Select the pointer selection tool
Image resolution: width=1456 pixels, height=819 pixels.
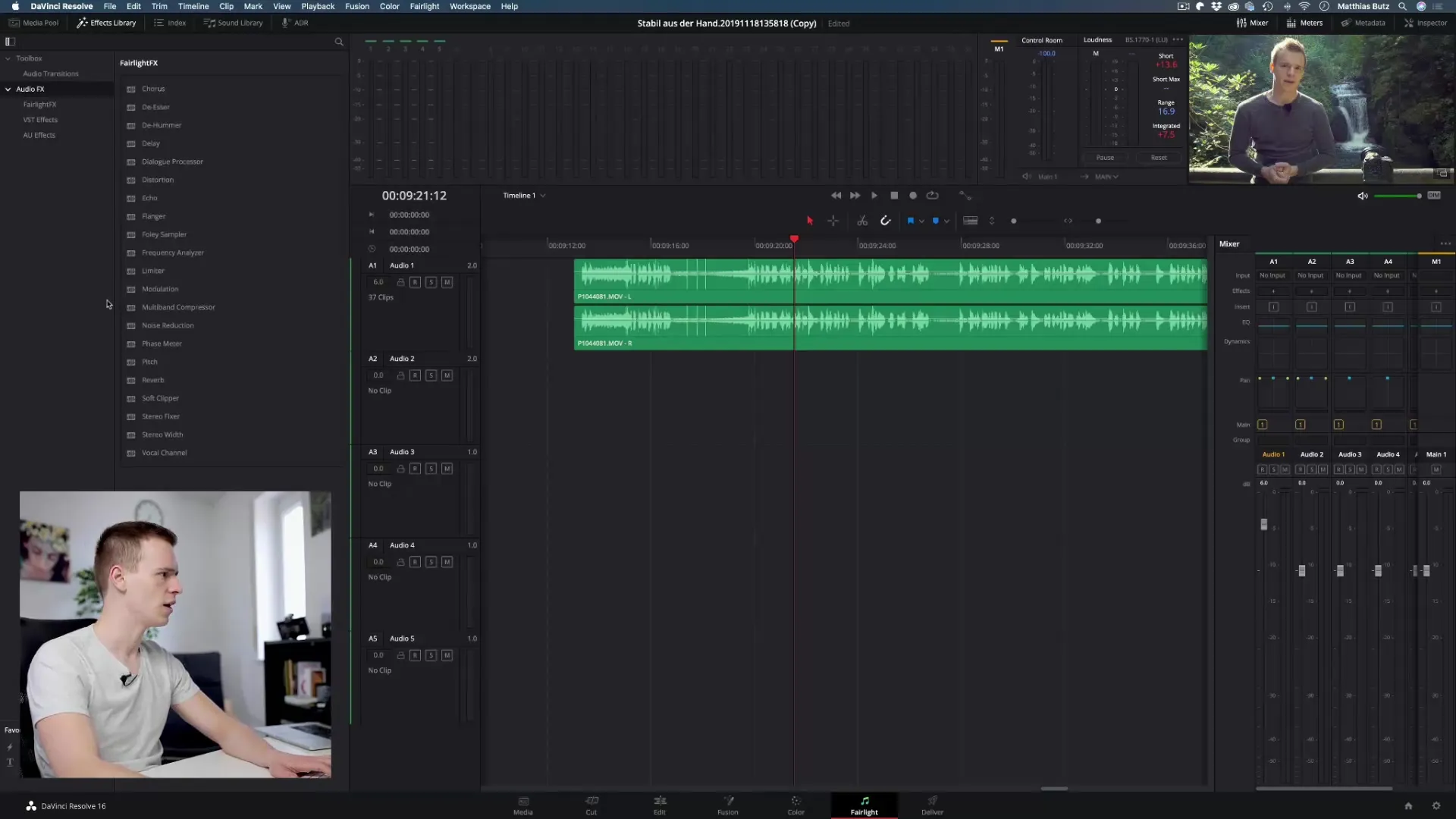pos(810,221)
